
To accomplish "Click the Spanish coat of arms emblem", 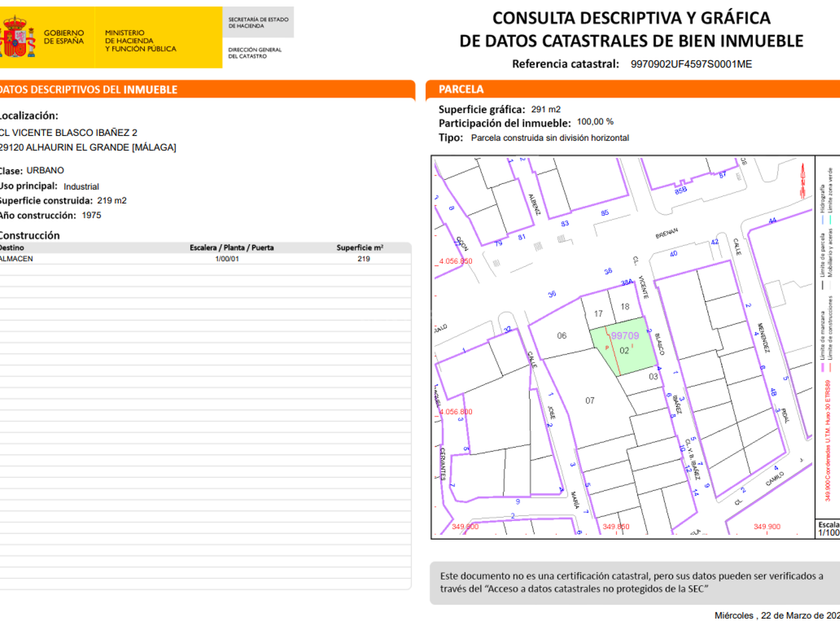I will click(x=18, y=37).
